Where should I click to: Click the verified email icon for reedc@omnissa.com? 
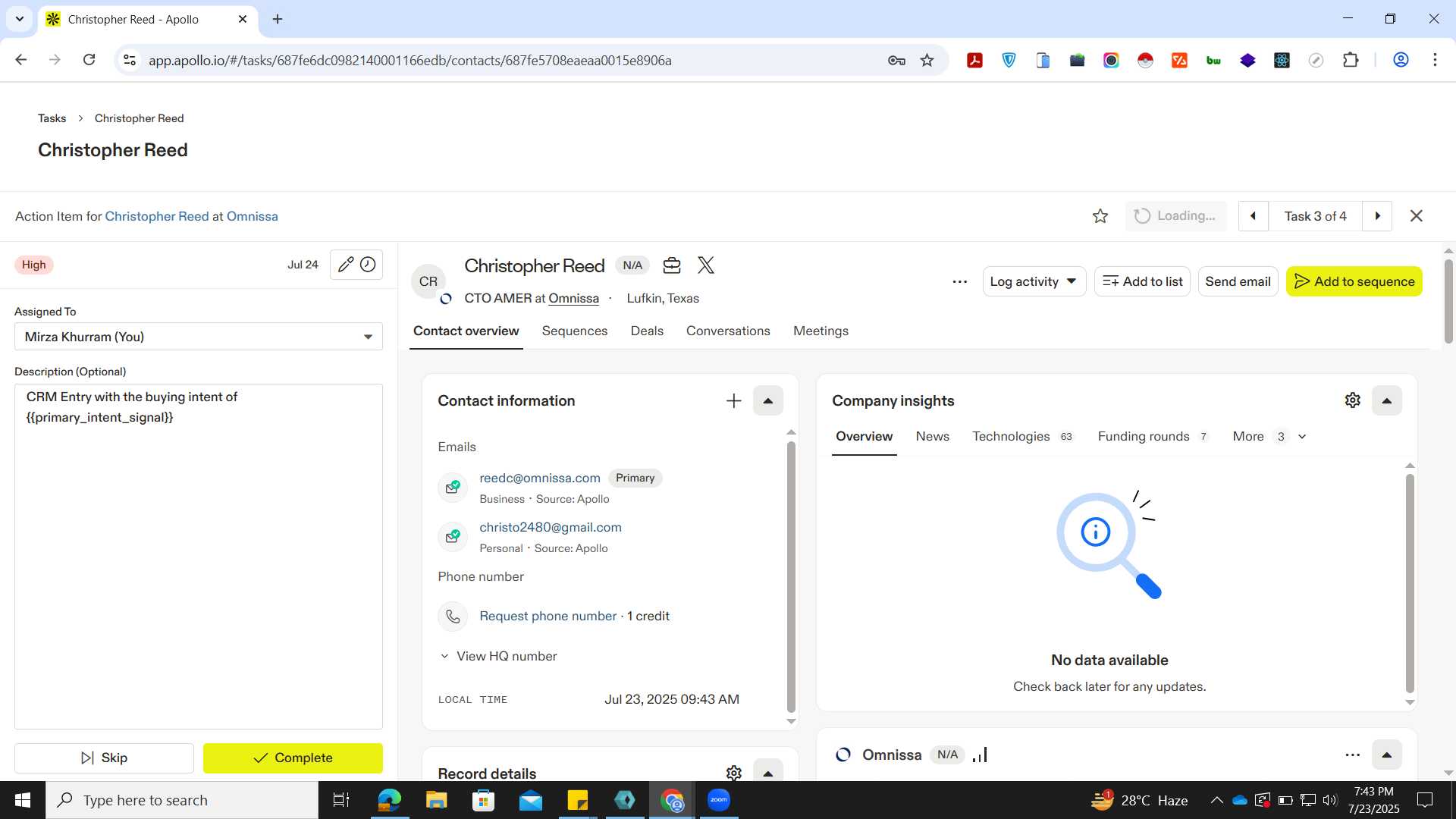[453, 487]
